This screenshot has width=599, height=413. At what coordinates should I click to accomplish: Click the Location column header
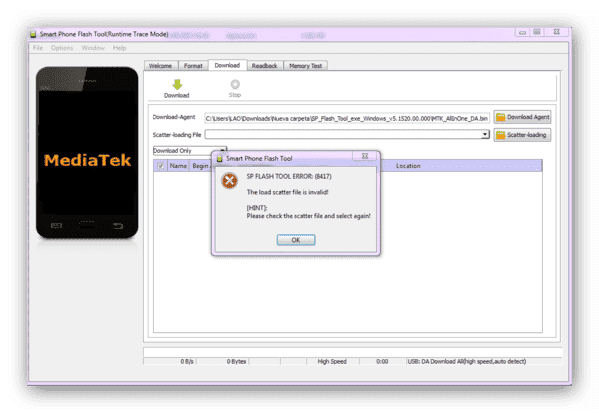[x=408, y=166]
